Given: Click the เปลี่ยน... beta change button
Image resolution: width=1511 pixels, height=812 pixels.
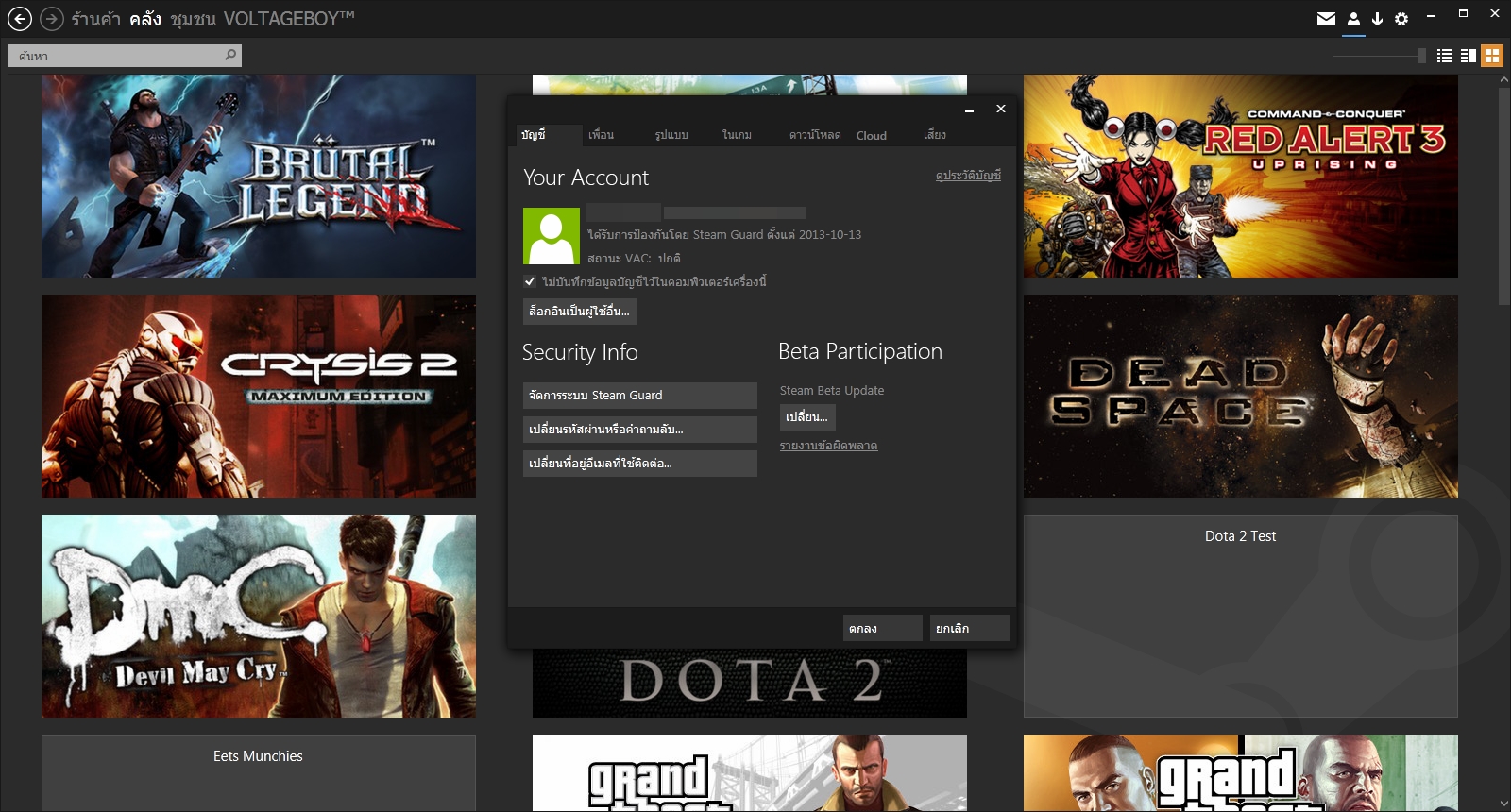Looking at the screenshot, I should tap(807, 417).
